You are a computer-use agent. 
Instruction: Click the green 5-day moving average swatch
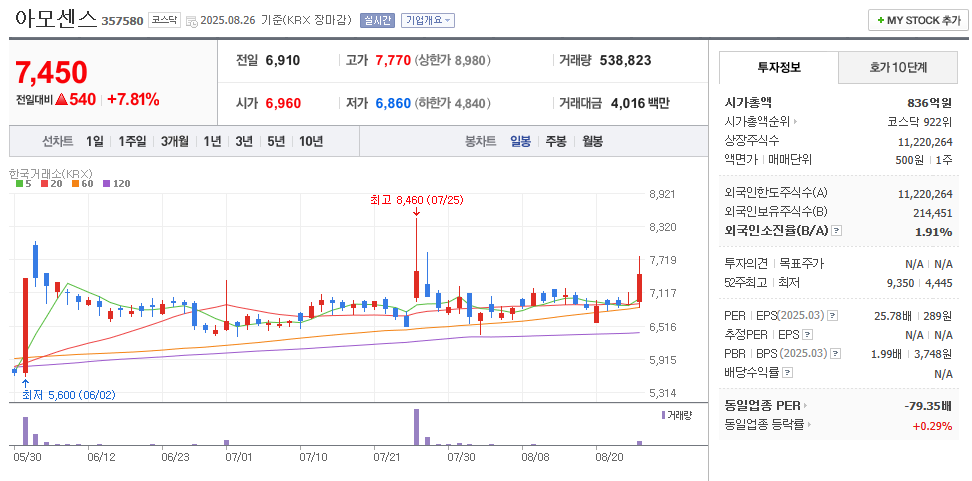(x=19, y=183)
